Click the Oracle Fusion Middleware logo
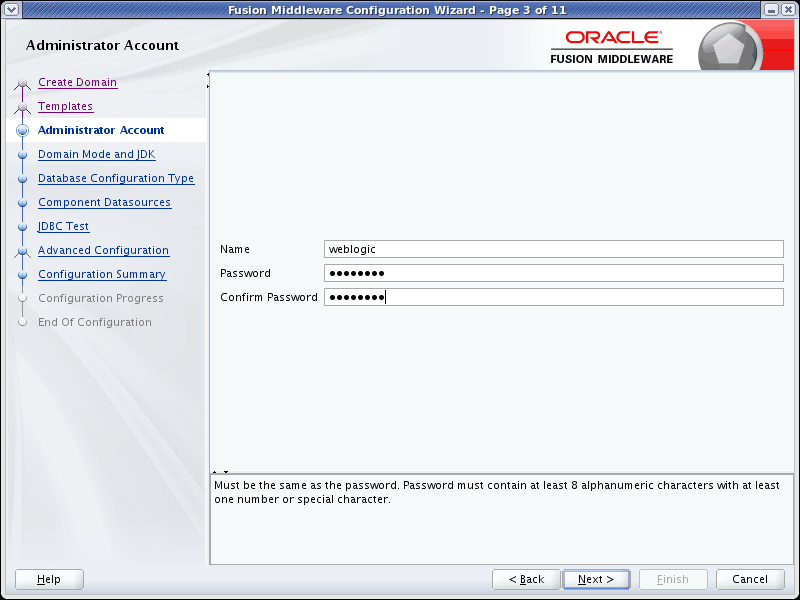This screenshot has height=600, width=800. 612,47
